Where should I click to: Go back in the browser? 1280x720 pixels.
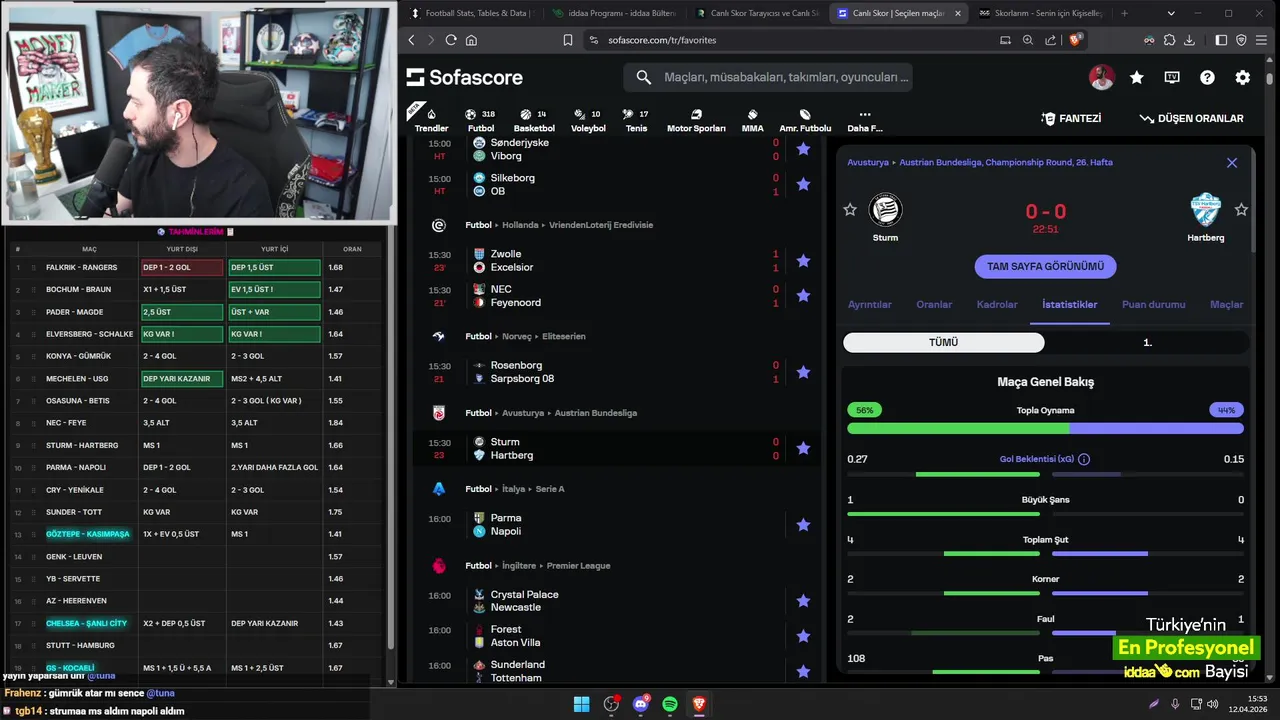(411, 40)
